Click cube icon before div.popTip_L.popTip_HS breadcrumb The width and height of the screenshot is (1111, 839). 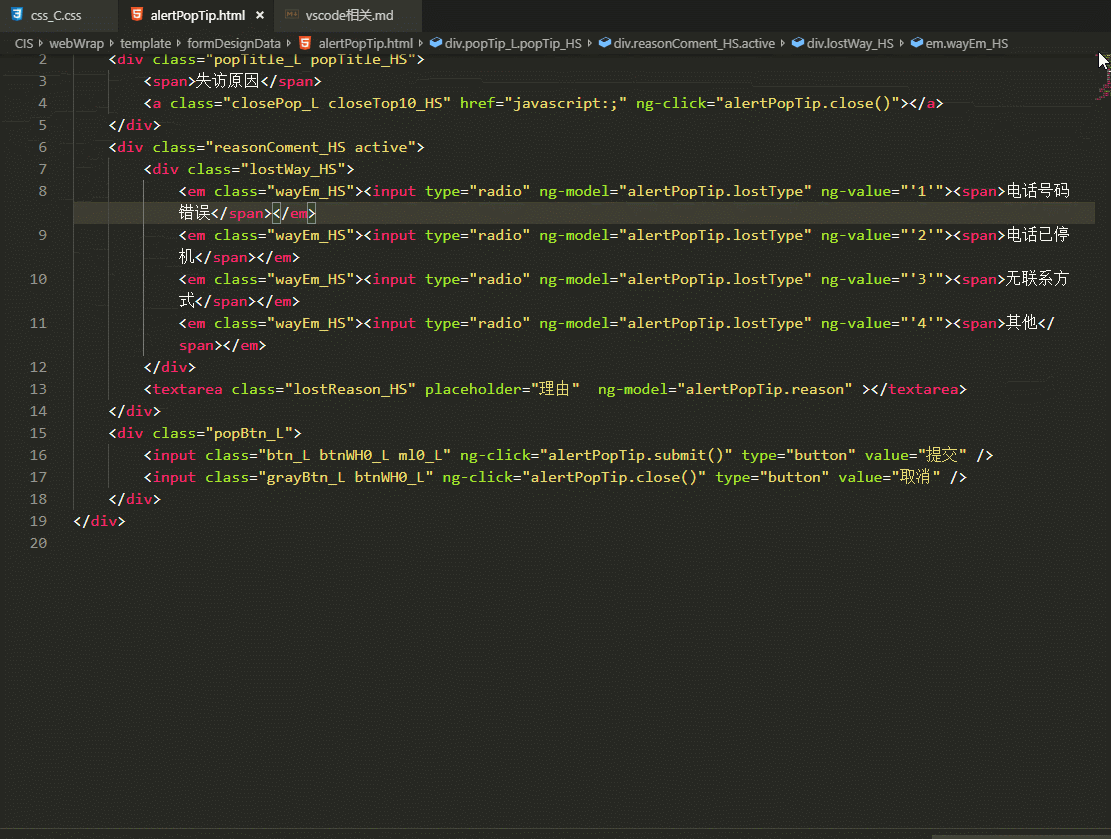pos(436,43)
